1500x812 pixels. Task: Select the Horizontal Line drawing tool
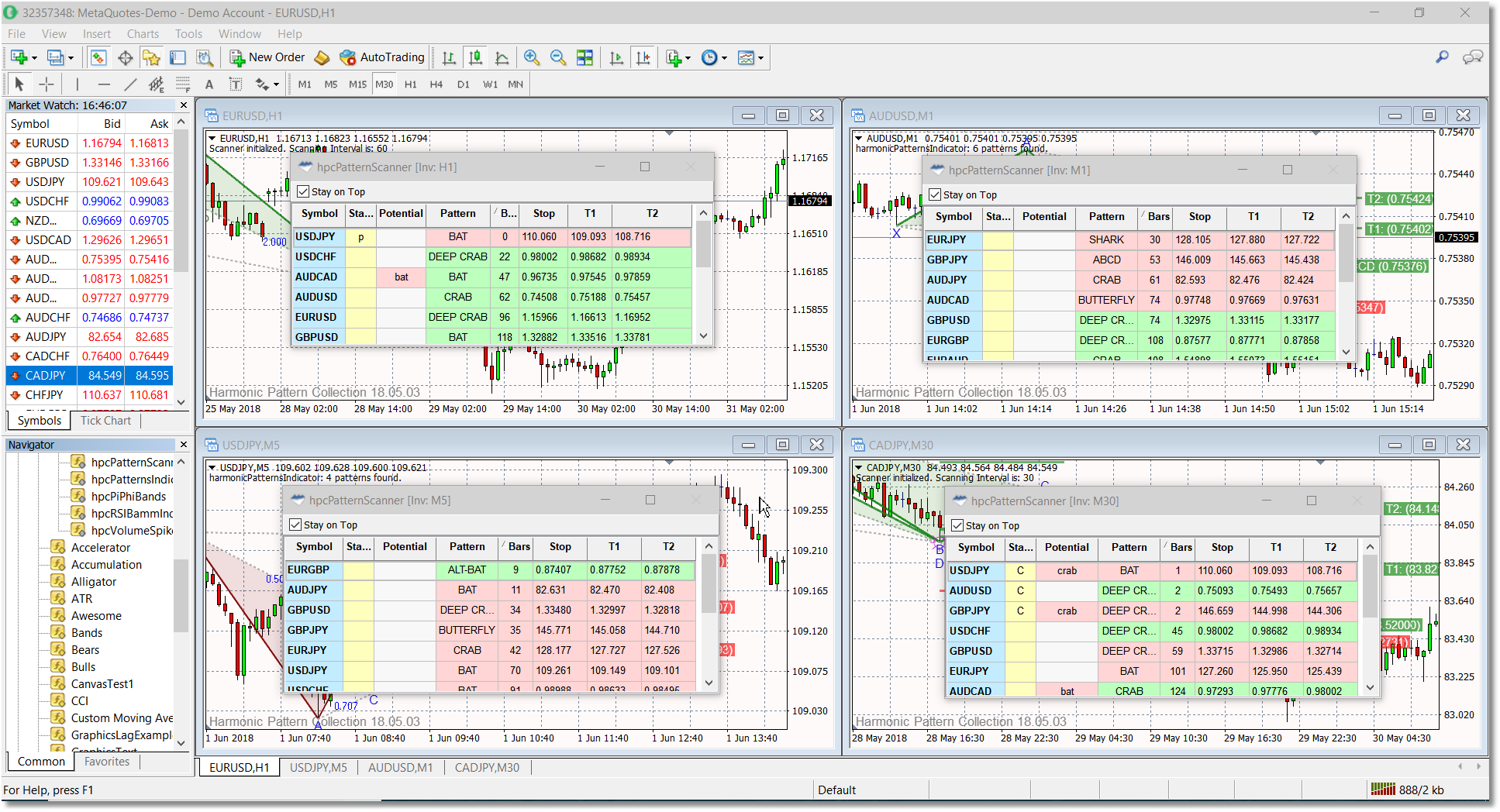104,84
